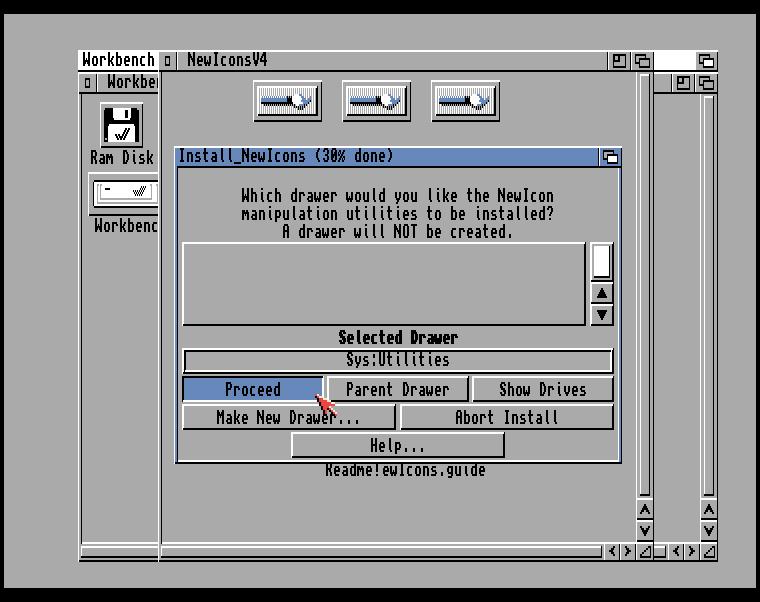This screenshot has width=760, height=602.
Task: Click the rightmost slider icon in NewIconsV4
Action: 465,101
